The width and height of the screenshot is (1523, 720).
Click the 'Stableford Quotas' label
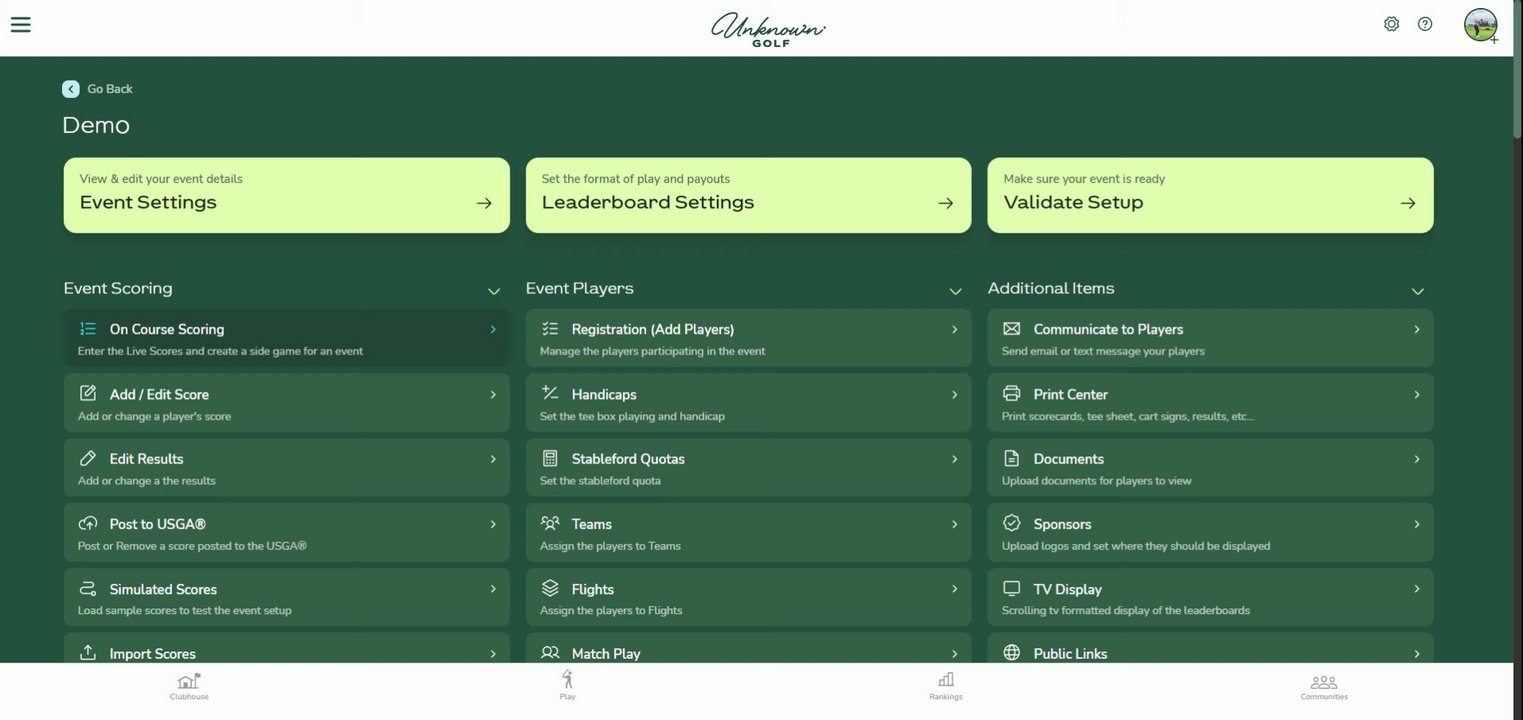[x=628, y=459]
